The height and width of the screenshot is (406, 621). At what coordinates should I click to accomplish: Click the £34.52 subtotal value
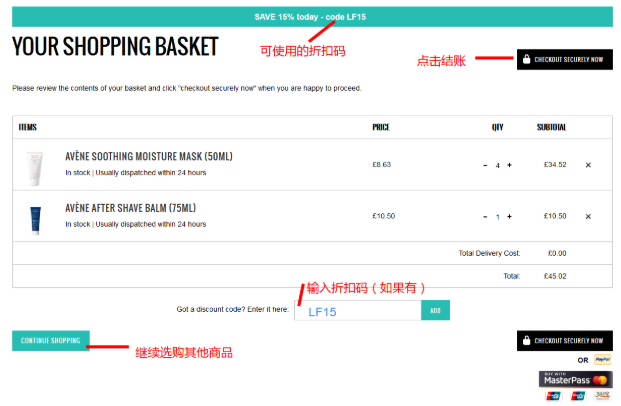(x=555, y=164)
